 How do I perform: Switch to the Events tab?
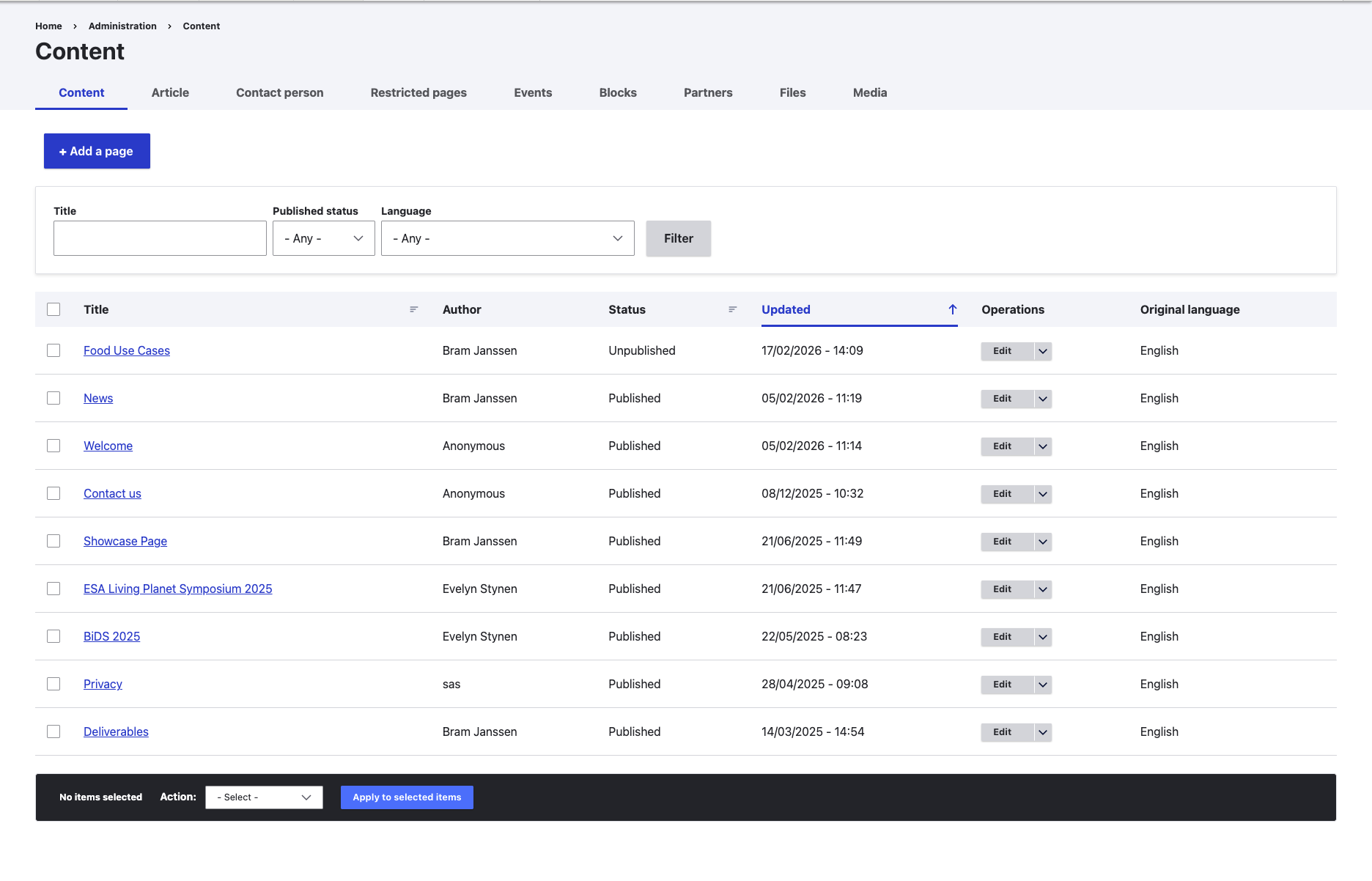point(533,92)
